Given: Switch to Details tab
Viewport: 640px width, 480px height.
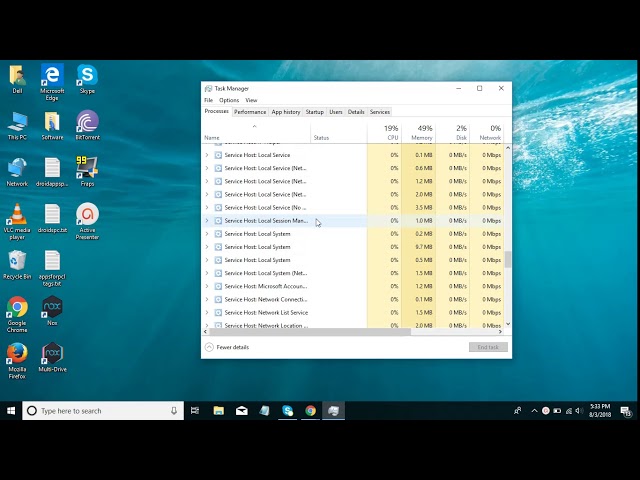Looking at the screenshot, I should coord(356,112).
